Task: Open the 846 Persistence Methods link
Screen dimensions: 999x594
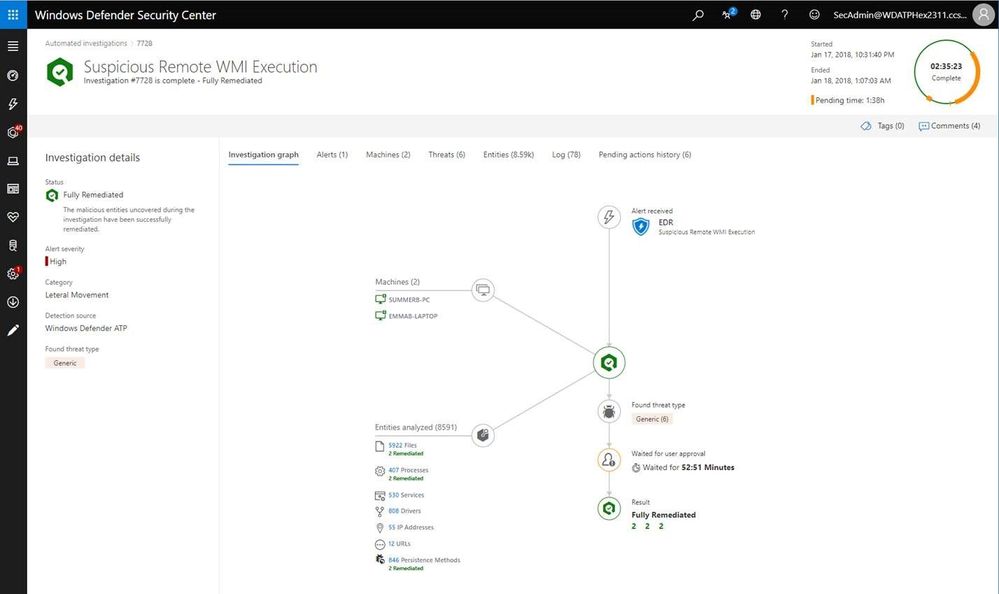Action: [424, 560]
